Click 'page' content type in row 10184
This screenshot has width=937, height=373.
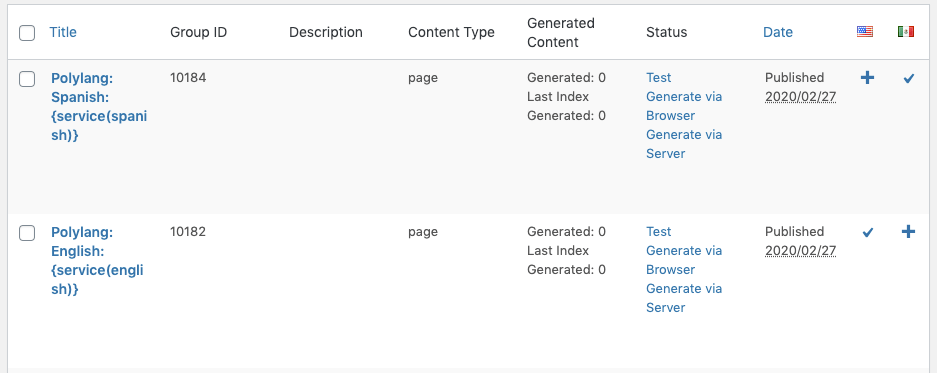(x=423, y=78)
